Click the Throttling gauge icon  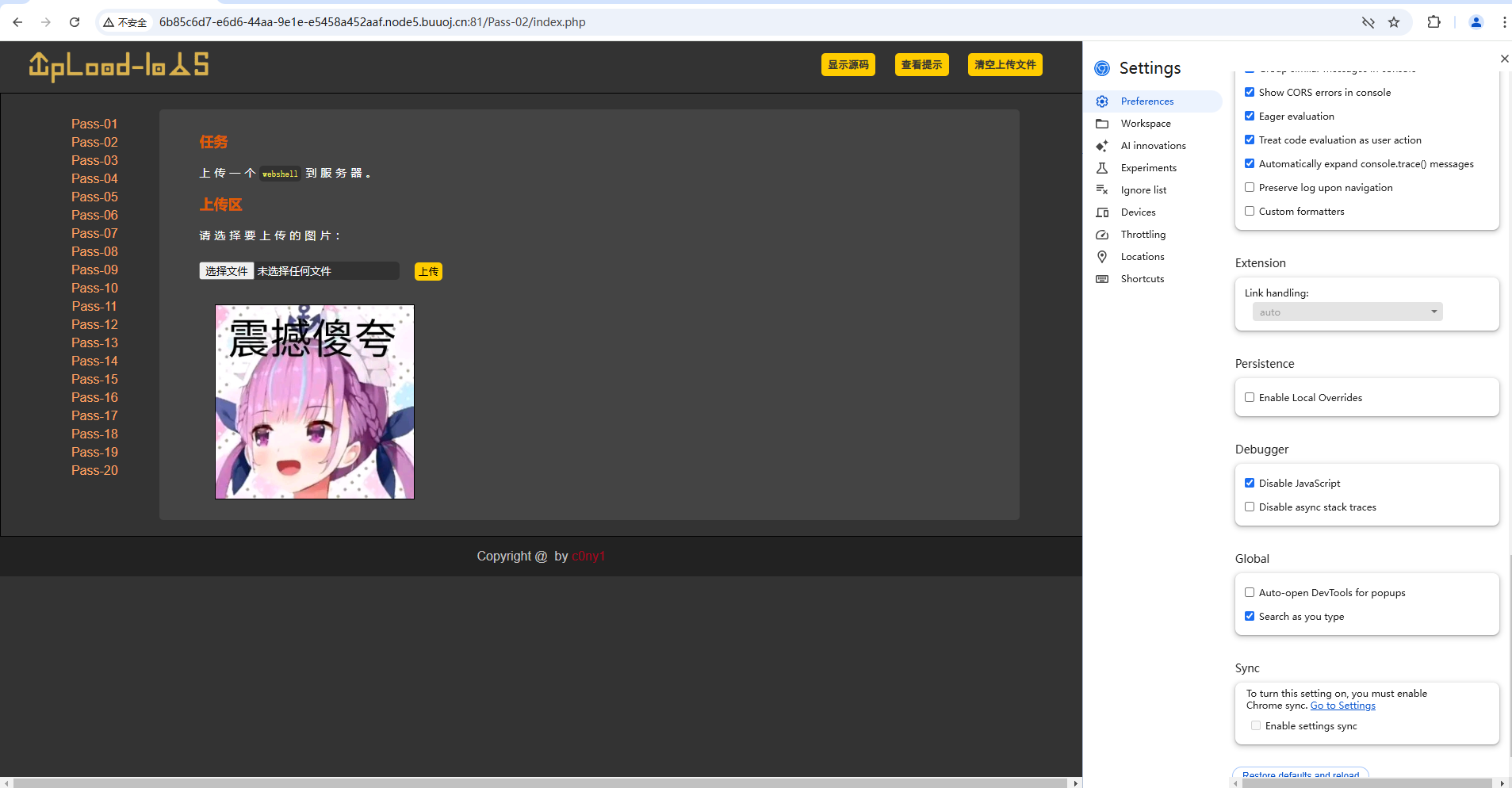pos(1102,235)
